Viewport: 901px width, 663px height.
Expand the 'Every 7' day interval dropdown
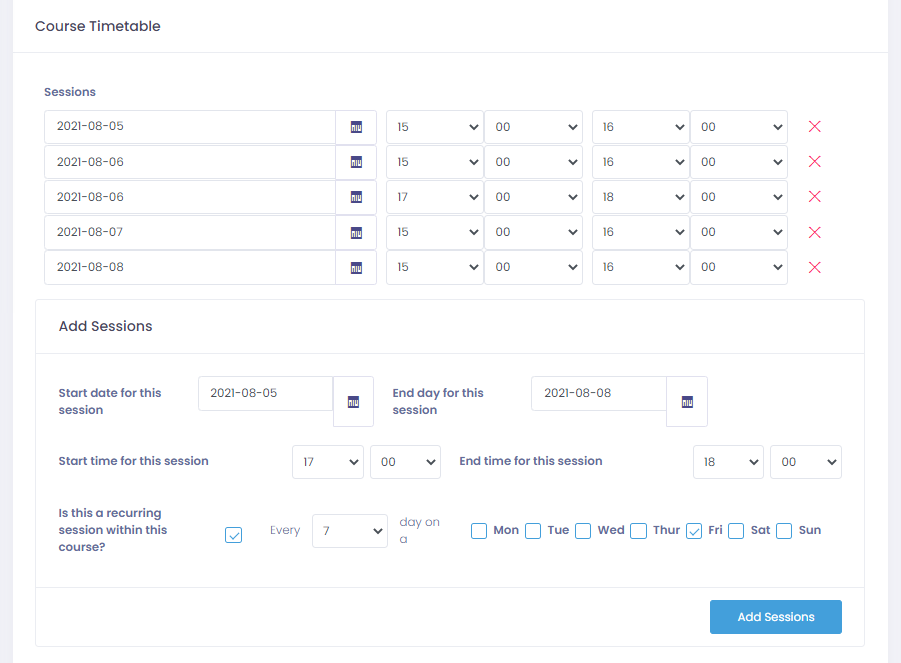349,531
